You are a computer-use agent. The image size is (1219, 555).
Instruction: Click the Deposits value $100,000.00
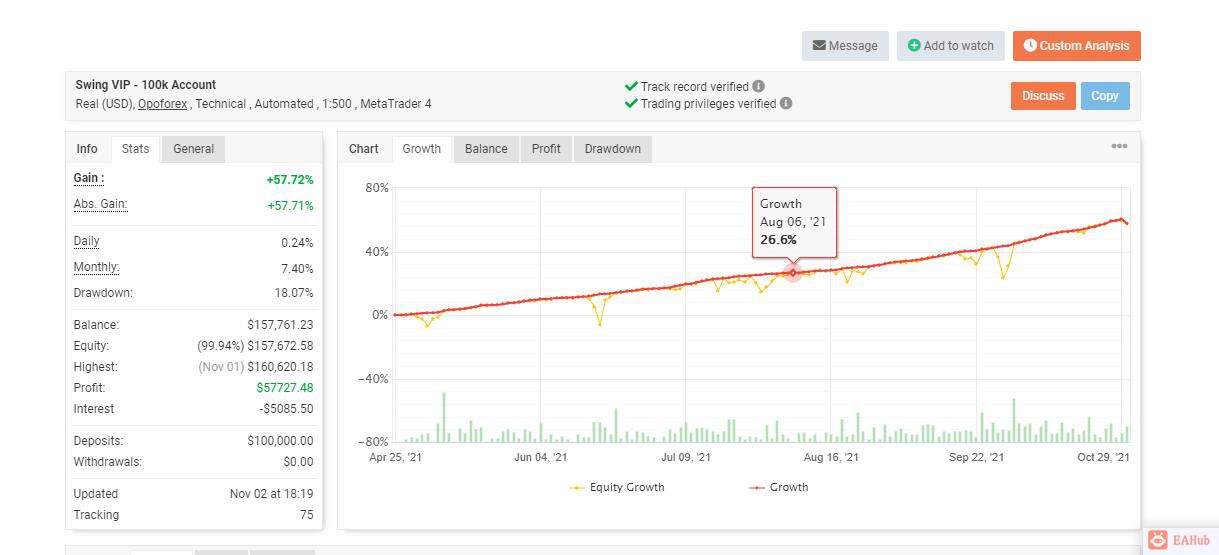pyautogui.click(x=280, y=441)
